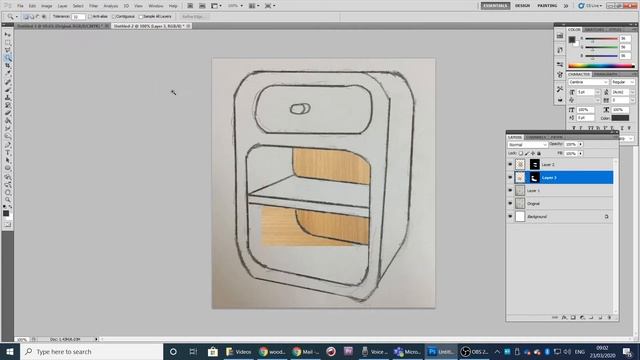Click Add layer mask icon

click(x=573, y=317)
